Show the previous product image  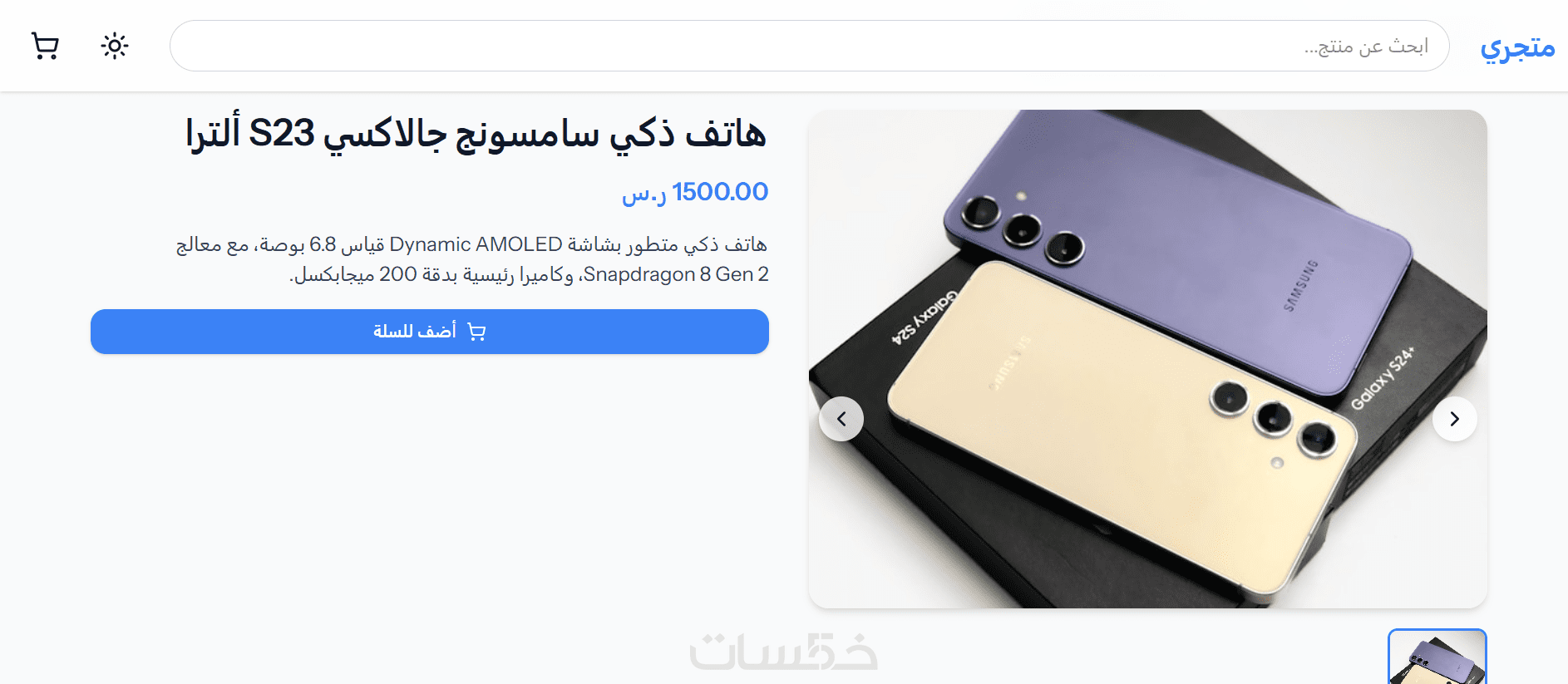(x=841, y=419)
